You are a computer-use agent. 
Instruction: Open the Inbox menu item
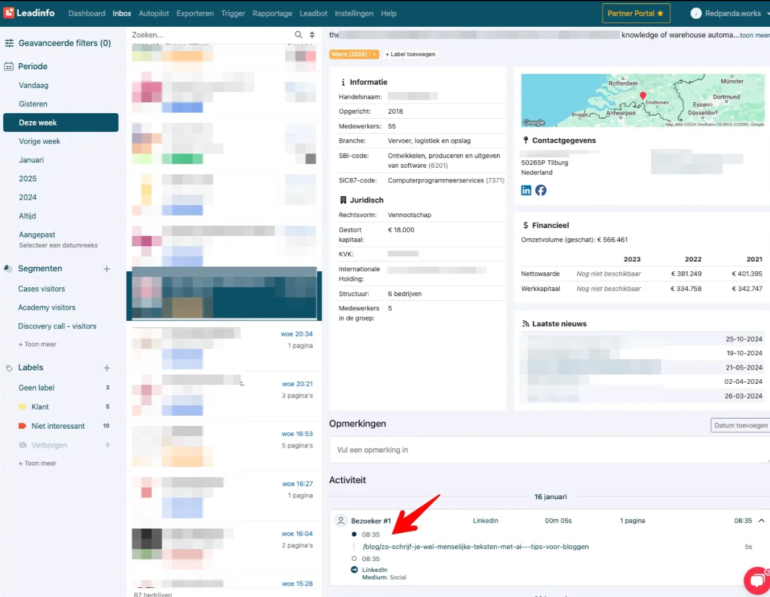point(122,13)
